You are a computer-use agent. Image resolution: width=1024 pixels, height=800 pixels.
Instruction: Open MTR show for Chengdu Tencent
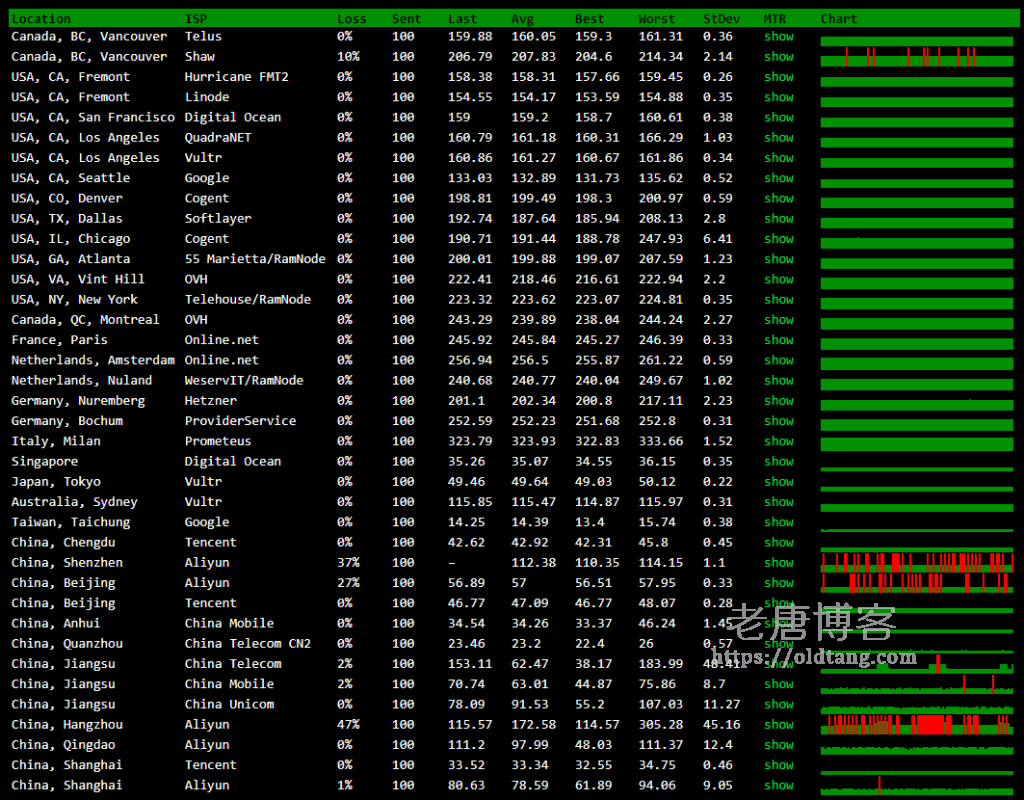(778, 543)
